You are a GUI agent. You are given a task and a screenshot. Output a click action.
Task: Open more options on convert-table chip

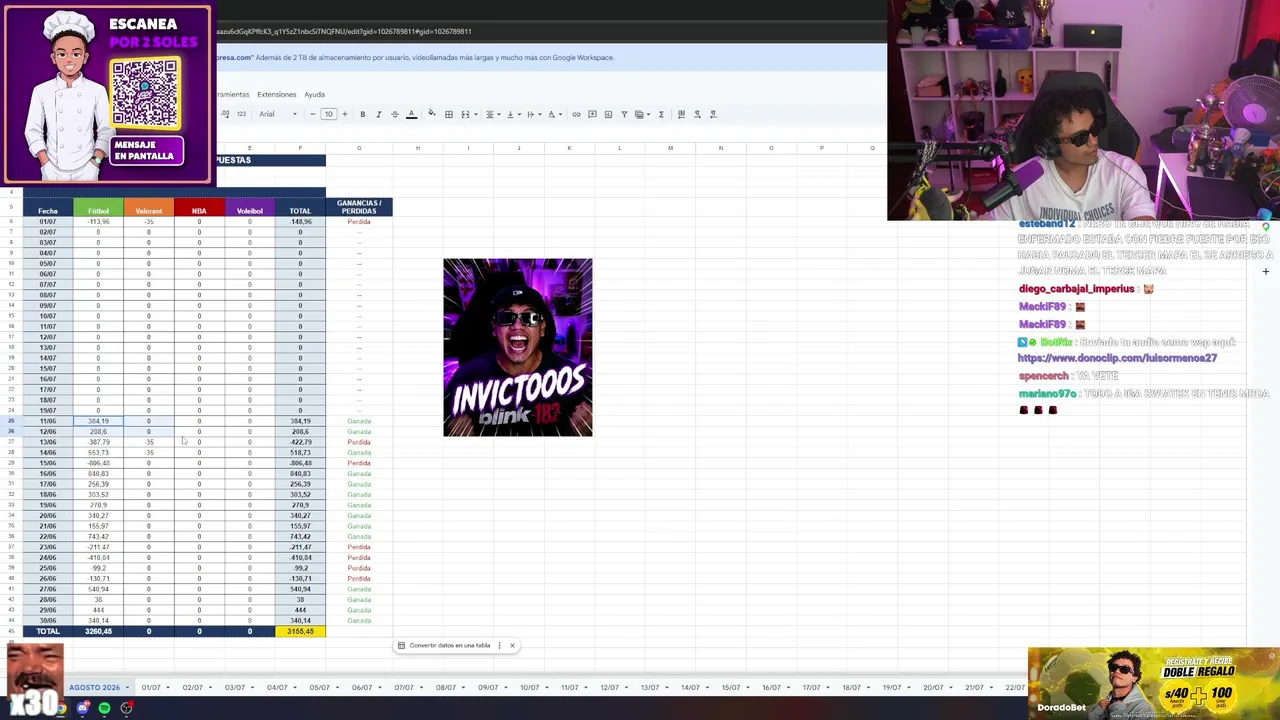499,646
